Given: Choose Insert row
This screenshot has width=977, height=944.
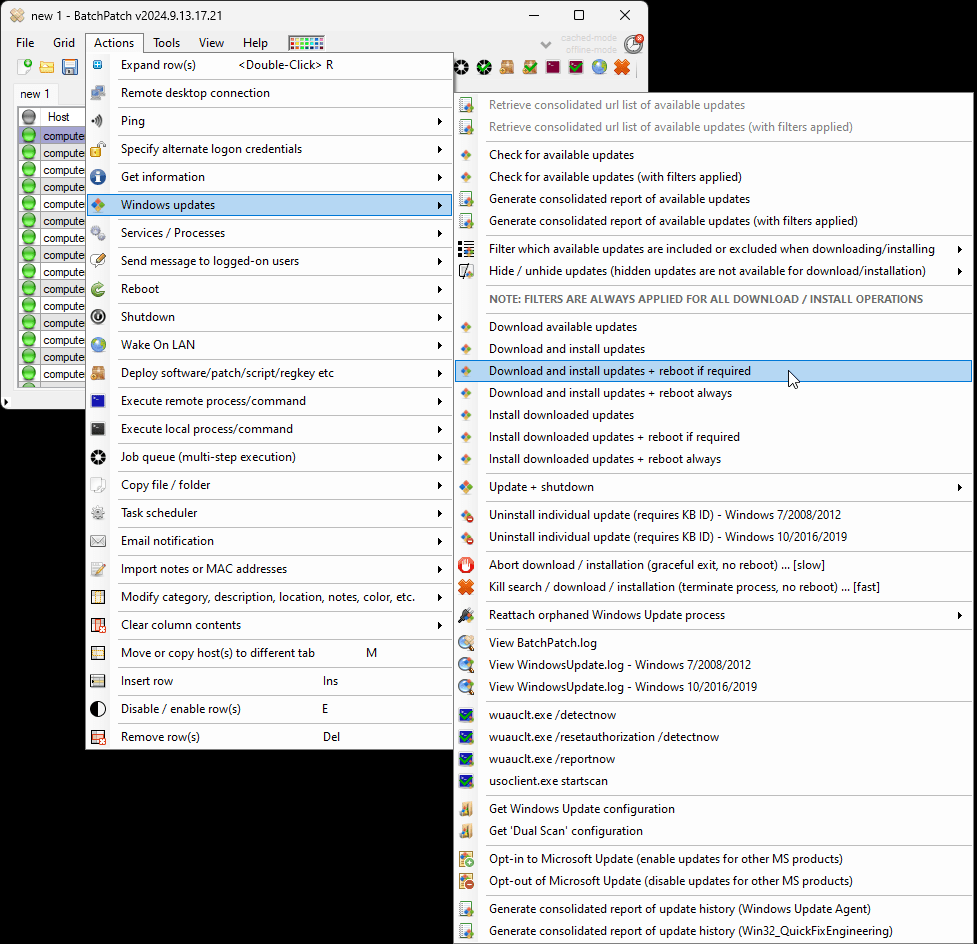Looking at the screenshot, I should (x=147, y=681).
